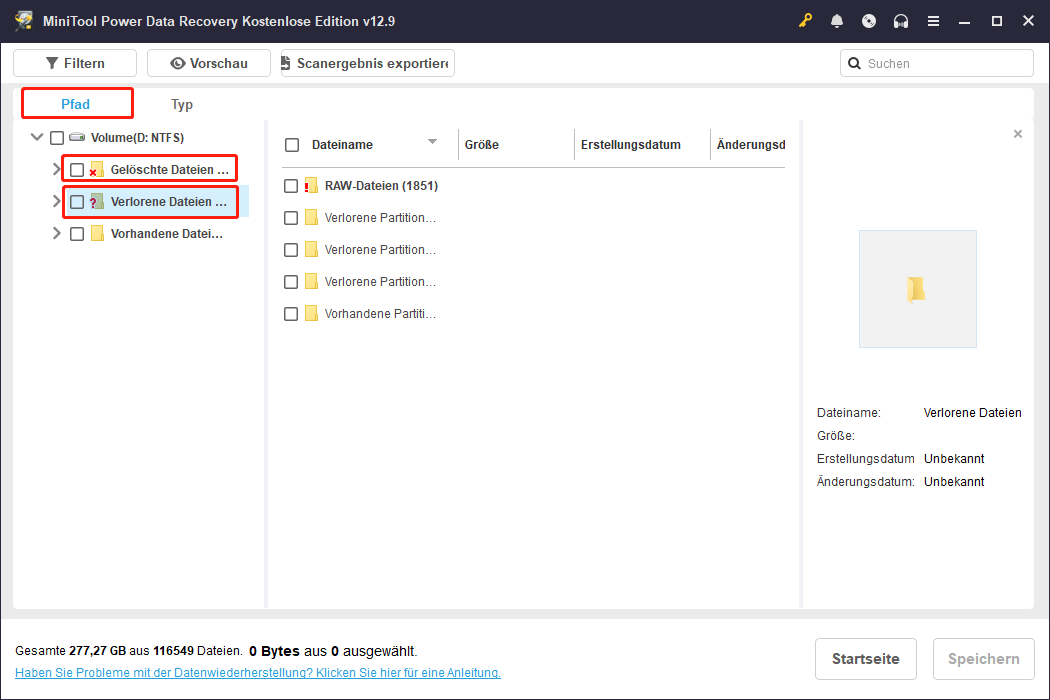Sort by Änderungsdatum column header

click(x=750, y=145)
